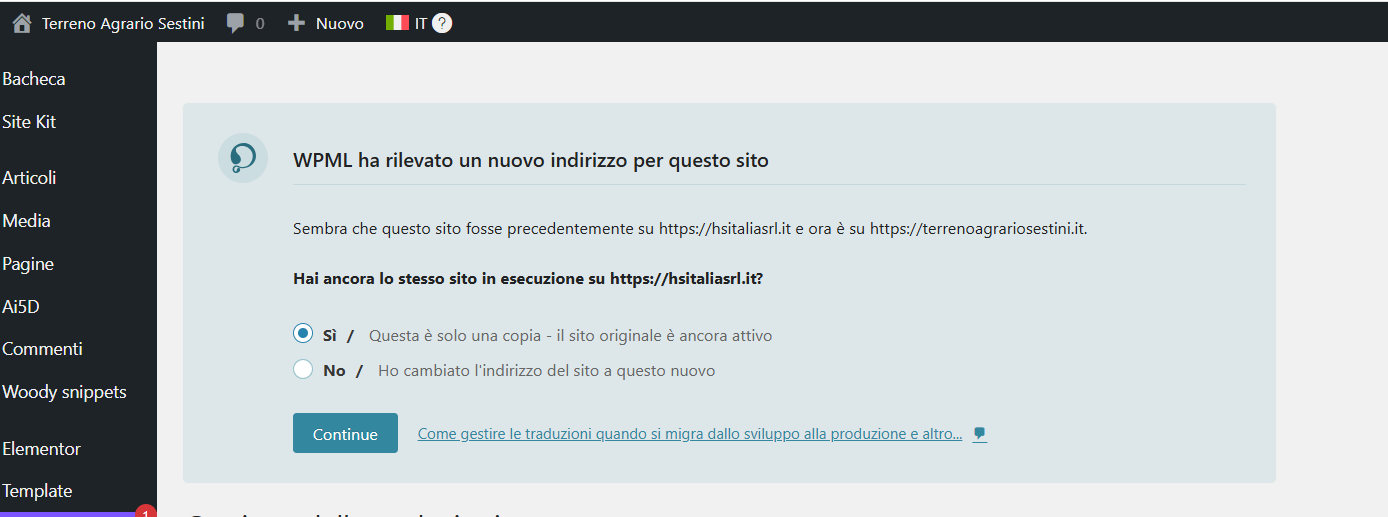Click the sentence starting Sembra che questo sito
Viewport: 1388px width, 517px height.
pyautogui.click(x=690, y=229)
